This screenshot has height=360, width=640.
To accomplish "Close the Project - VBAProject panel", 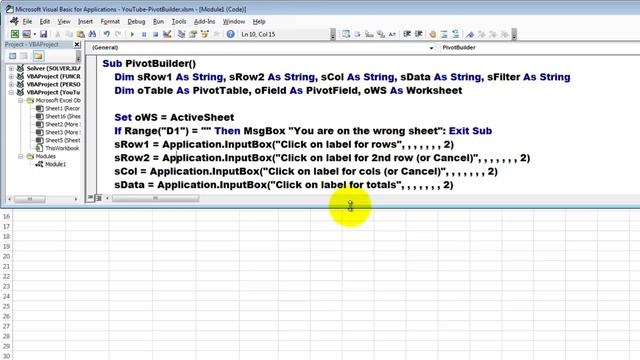I will [77, 44].
